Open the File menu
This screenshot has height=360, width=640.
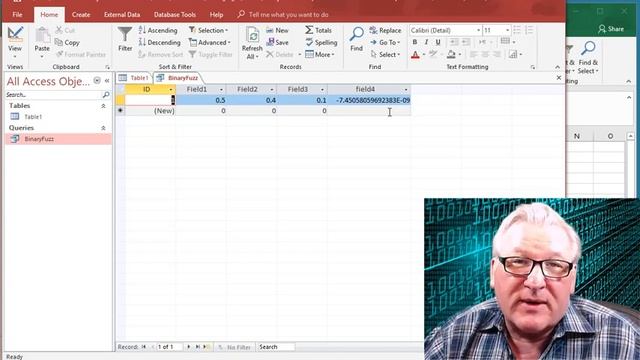click(x=18, y=15)
